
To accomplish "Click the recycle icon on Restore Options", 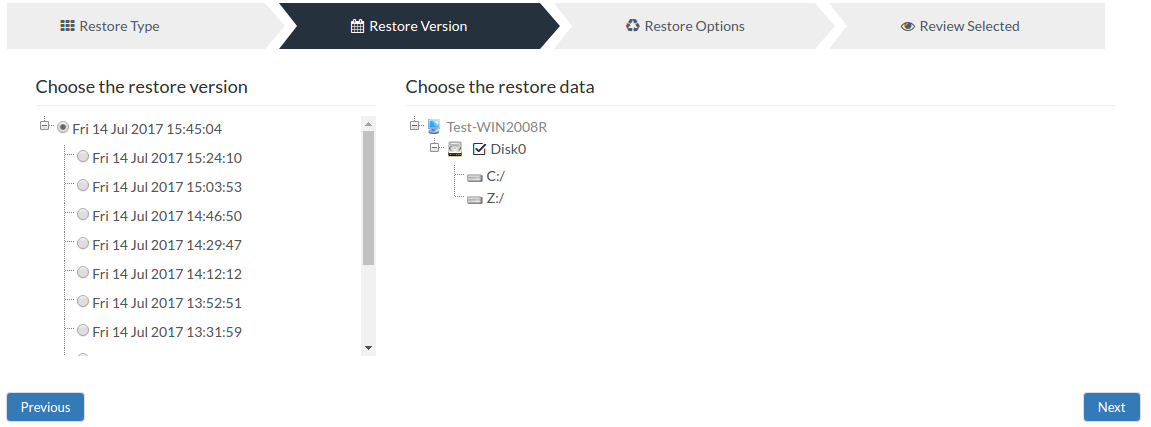I will pos(633,26).
